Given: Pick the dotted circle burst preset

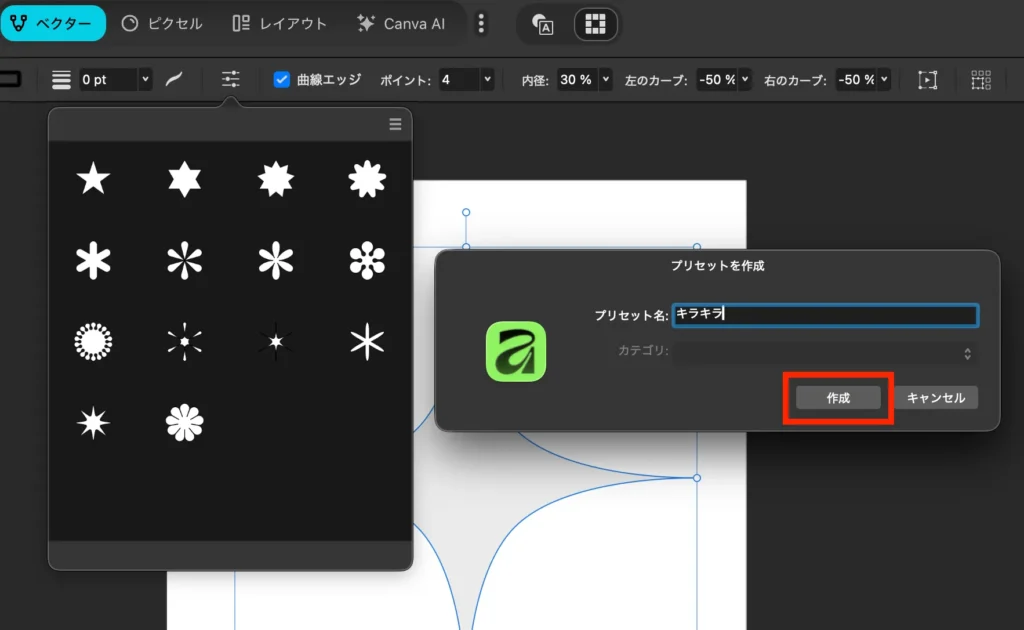Looking at the screenshot, I should (x=93, y=342).
